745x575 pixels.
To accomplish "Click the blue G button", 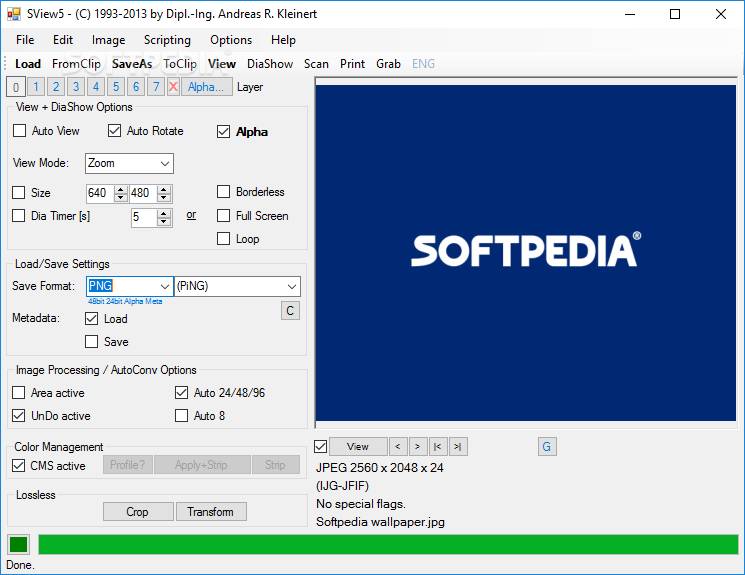I will (547, 447).
